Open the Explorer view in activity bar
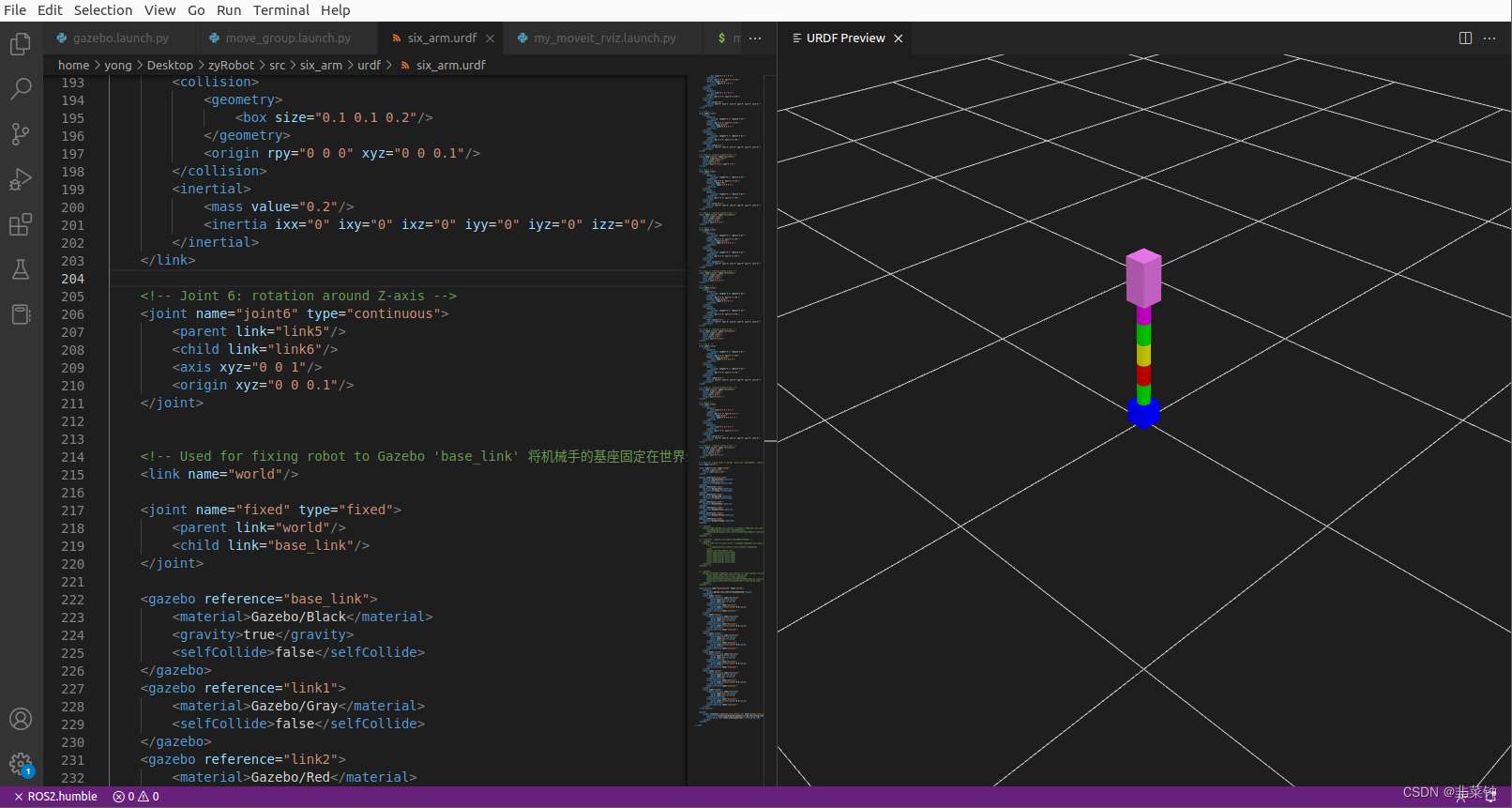This screenshot has width=1512, height=808. point(21,44)
